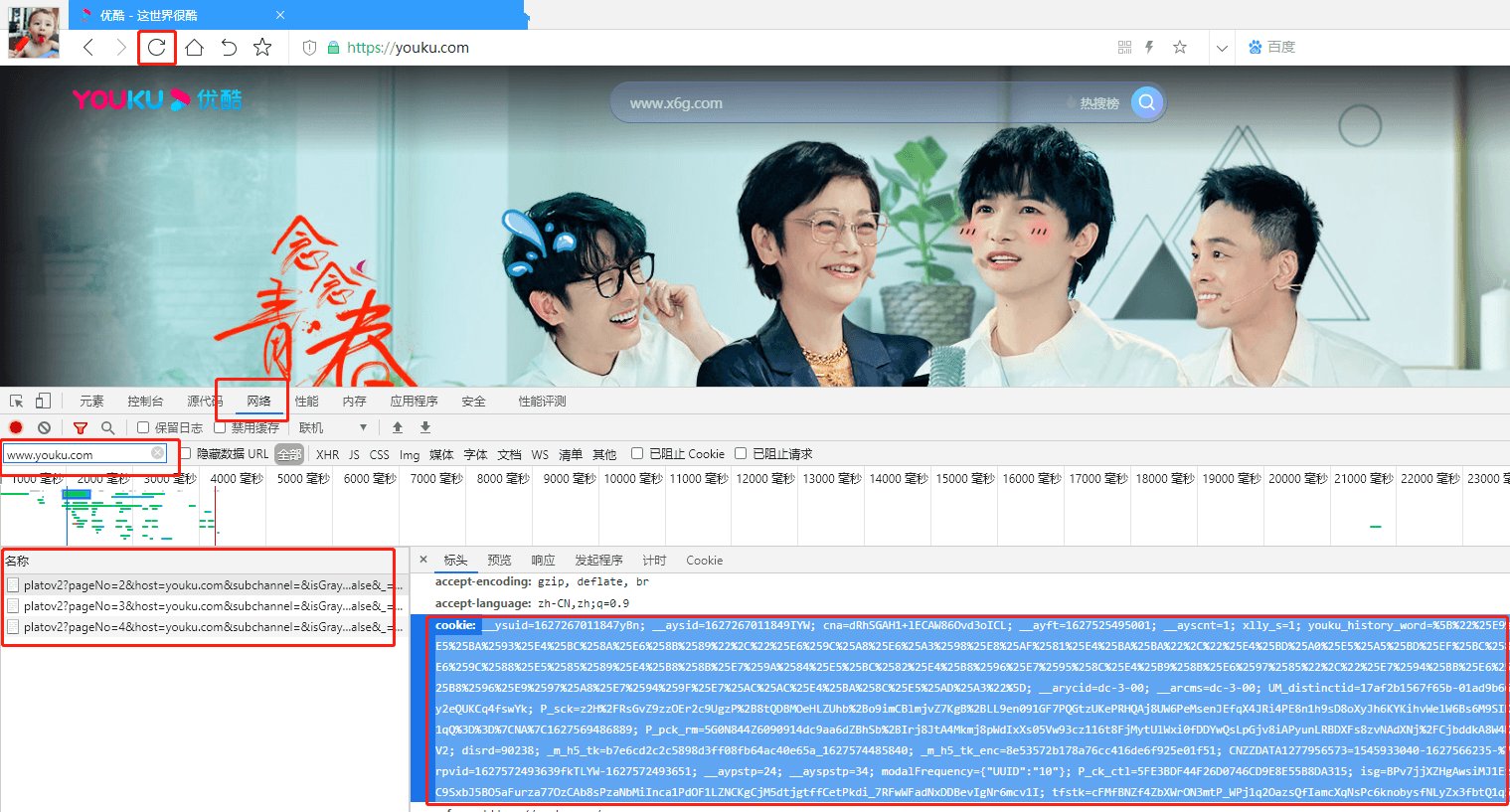Clear the filter text with the x icon

click(x=158, y=453)
